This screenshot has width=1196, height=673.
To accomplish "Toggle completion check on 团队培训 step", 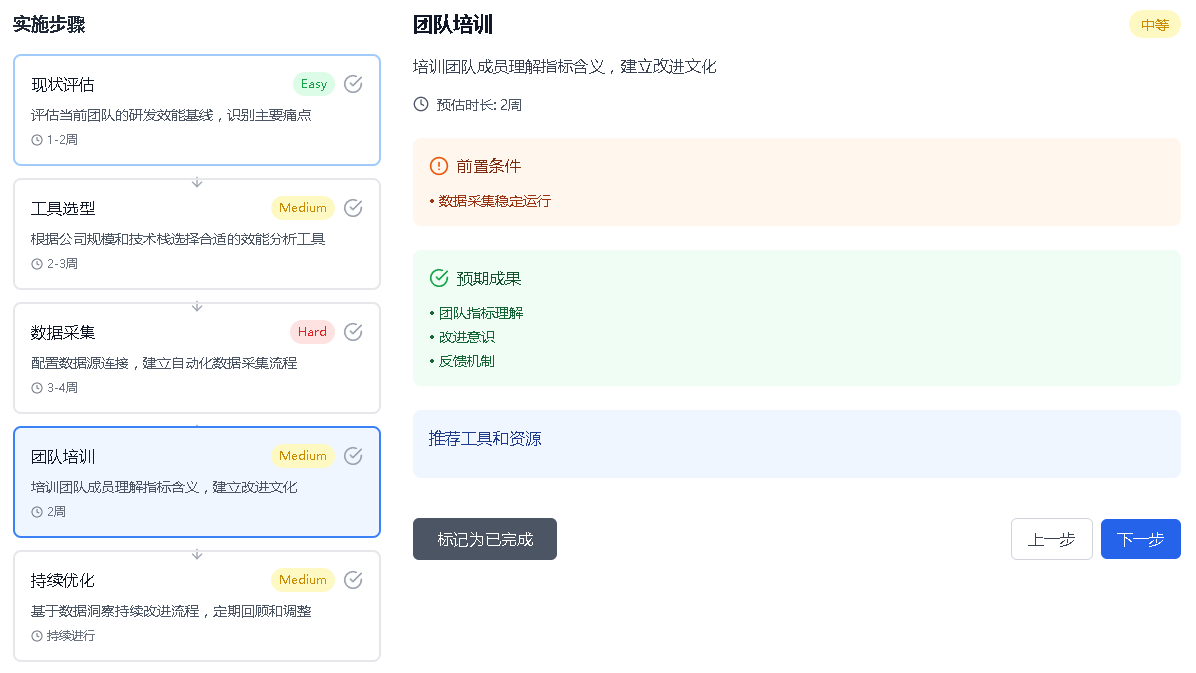I will click(353, 456).
